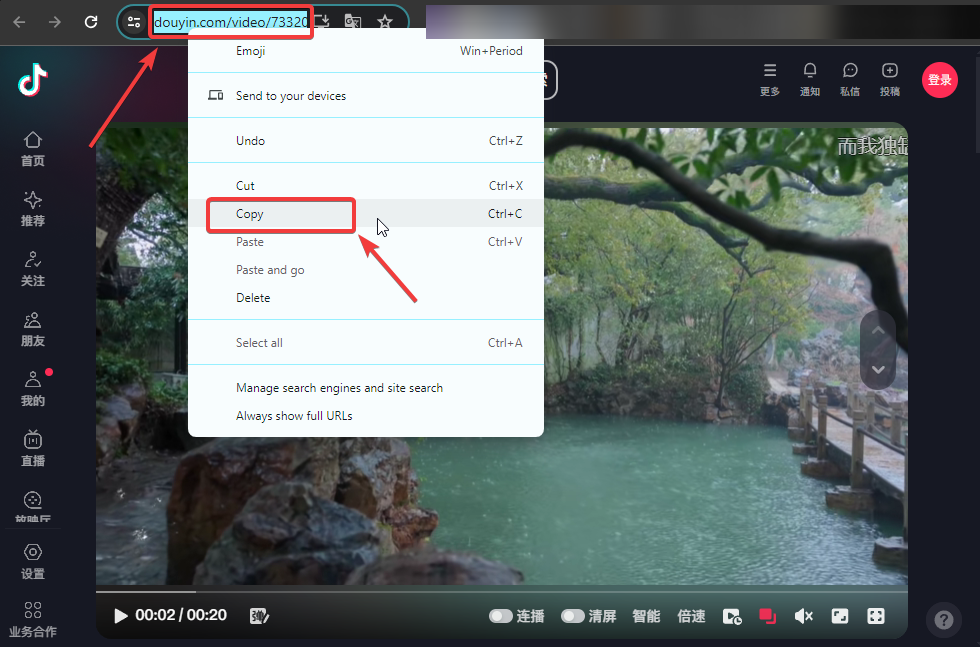Open 关注 following in sidebar
Viewport: 980px width, 647px height.
click(x=32, y=269)
